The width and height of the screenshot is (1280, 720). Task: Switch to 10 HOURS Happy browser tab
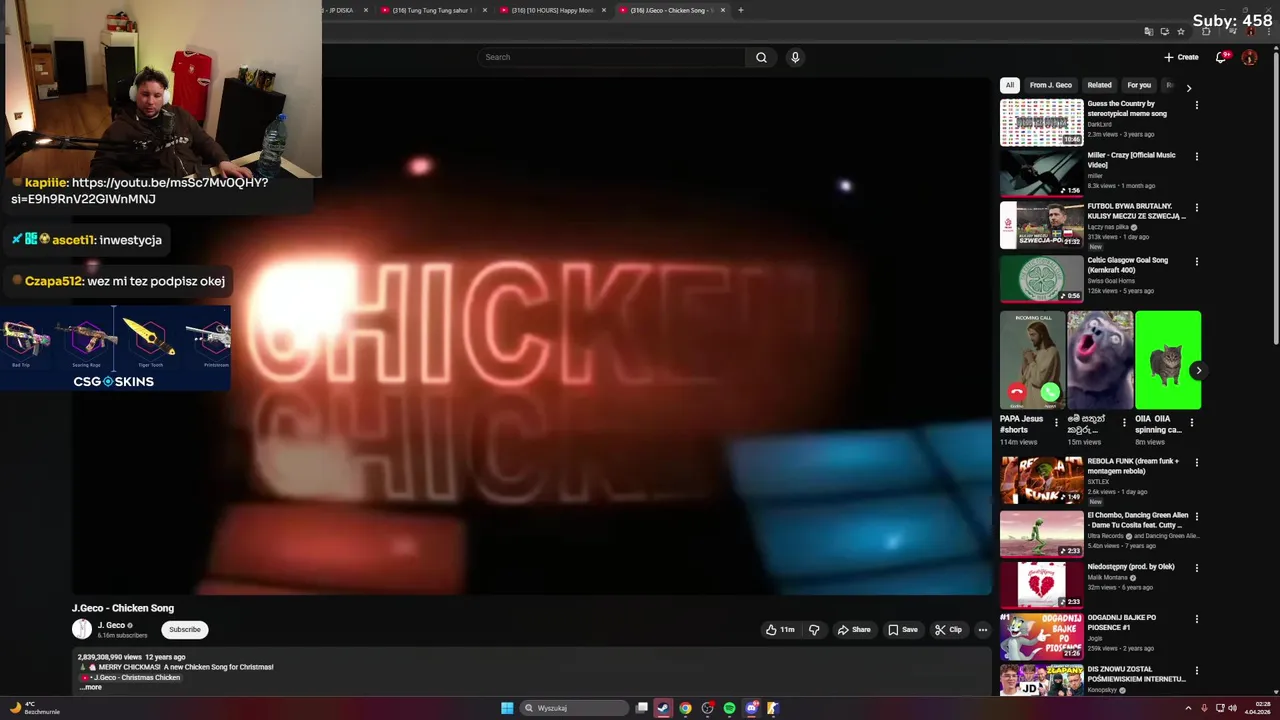(x=552, y=10)
